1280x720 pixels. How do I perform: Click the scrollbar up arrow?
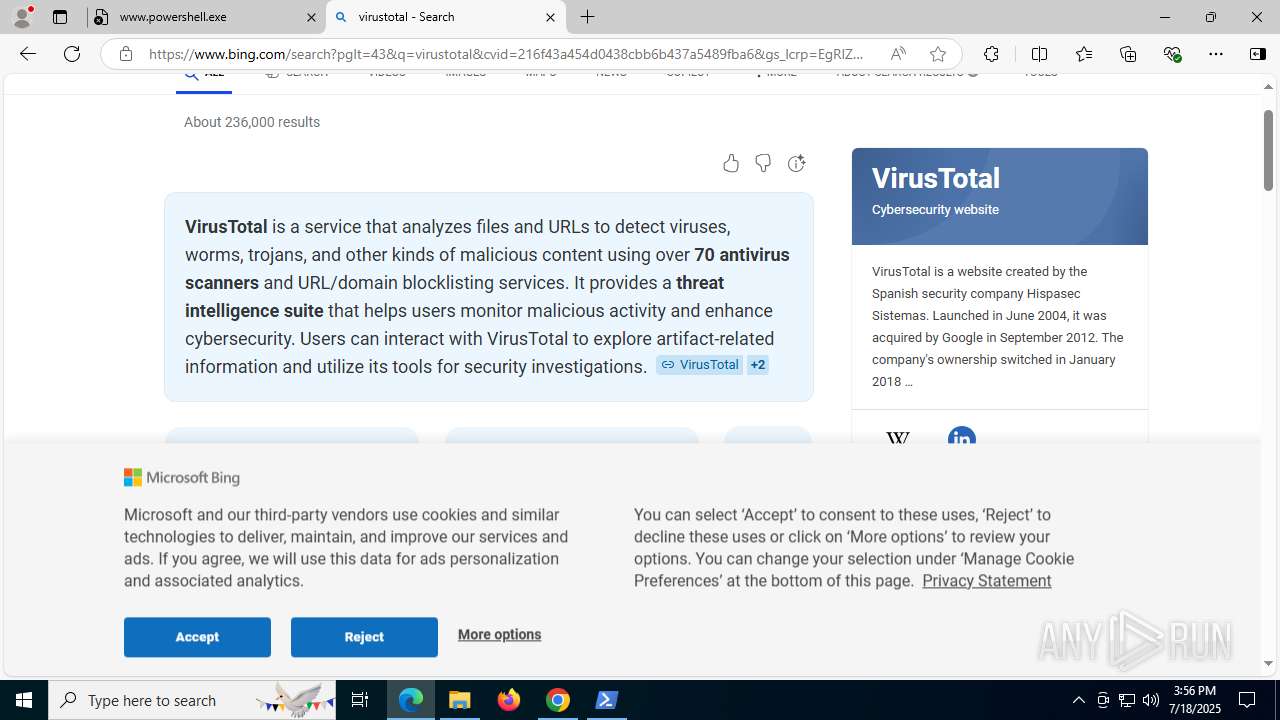point(1268,86)
